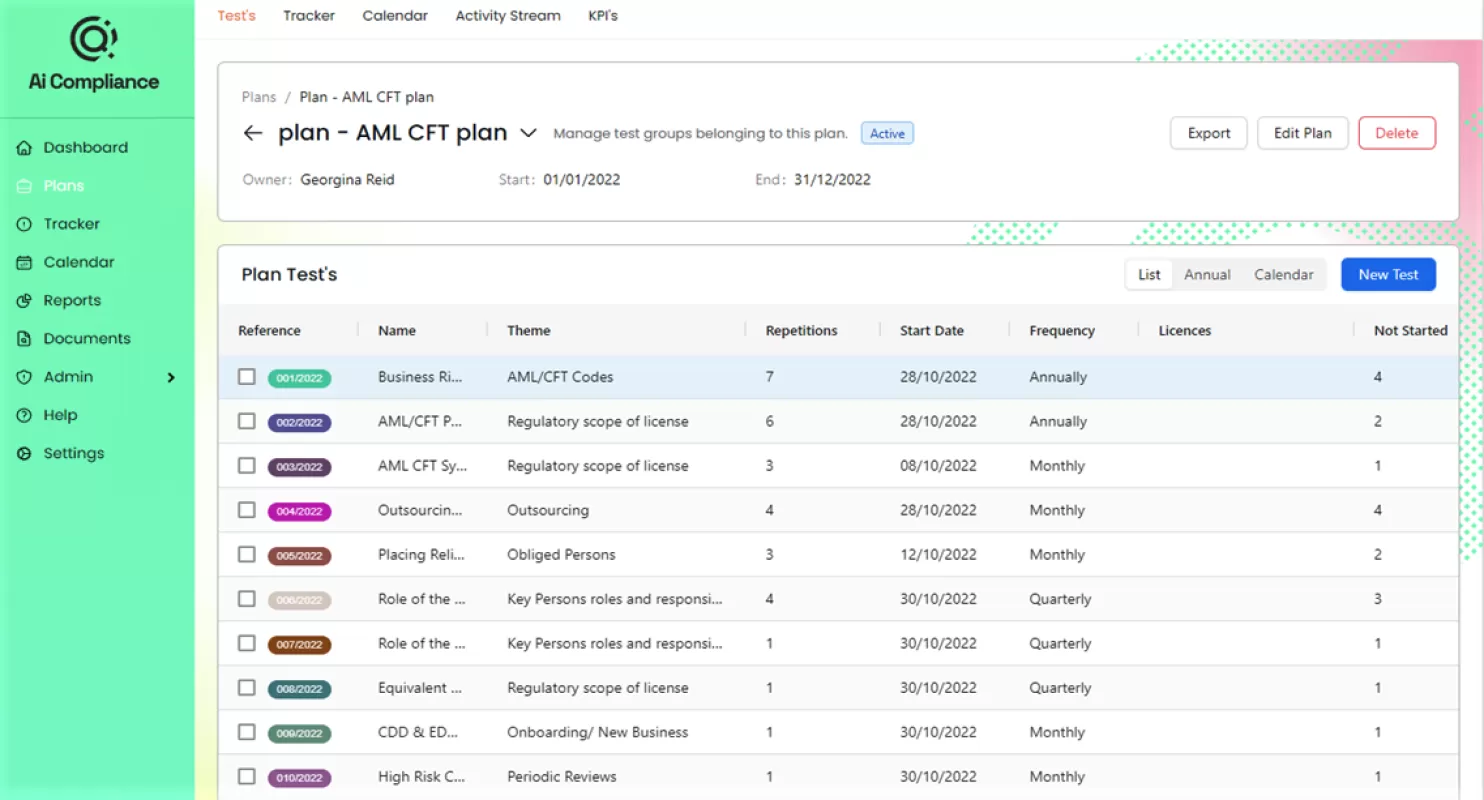
Task: Sort by the Name column header
Action: click(397, 331)
